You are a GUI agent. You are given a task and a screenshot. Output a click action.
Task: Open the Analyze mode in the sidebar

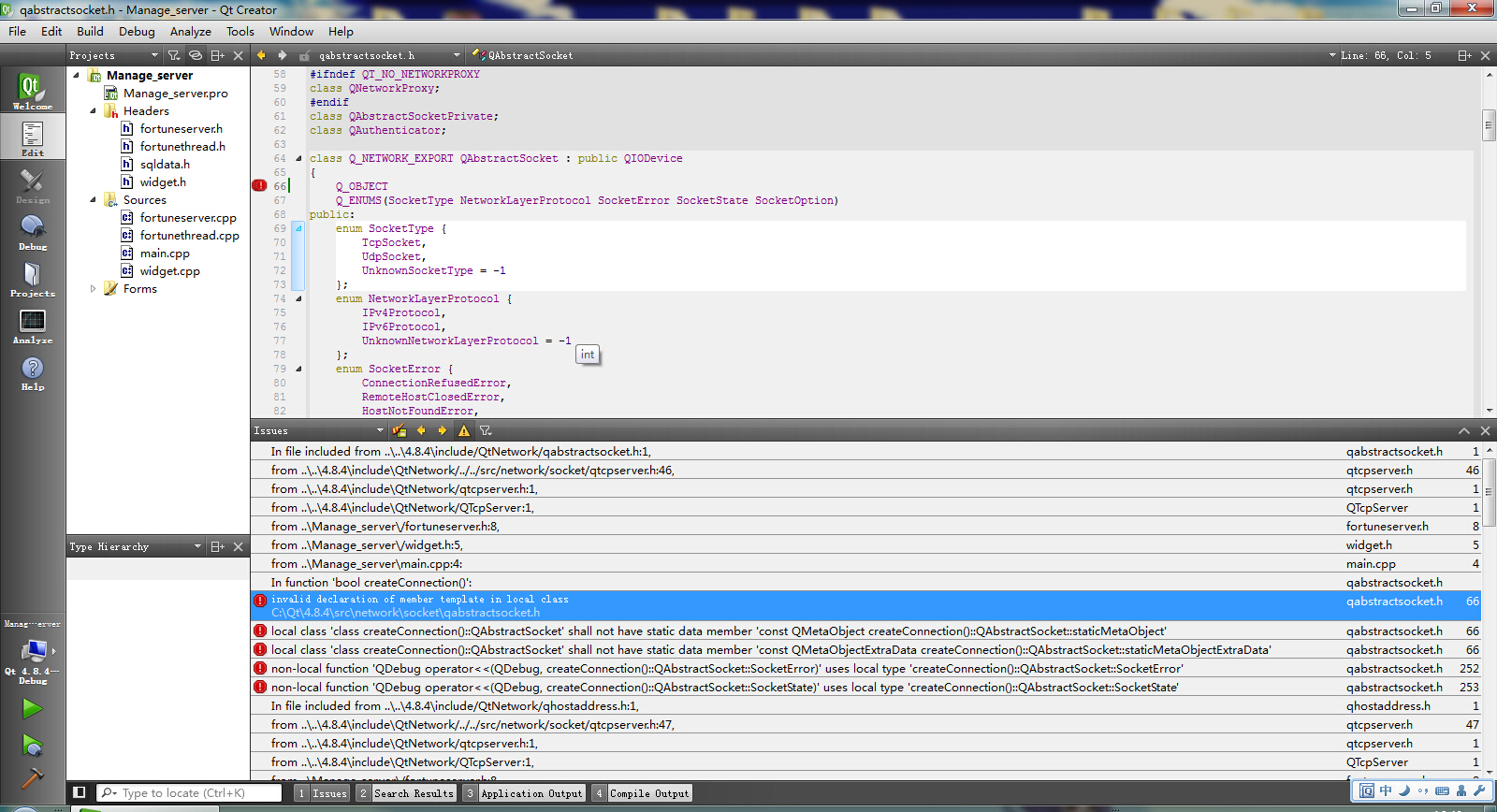click(x=32, y=325)
